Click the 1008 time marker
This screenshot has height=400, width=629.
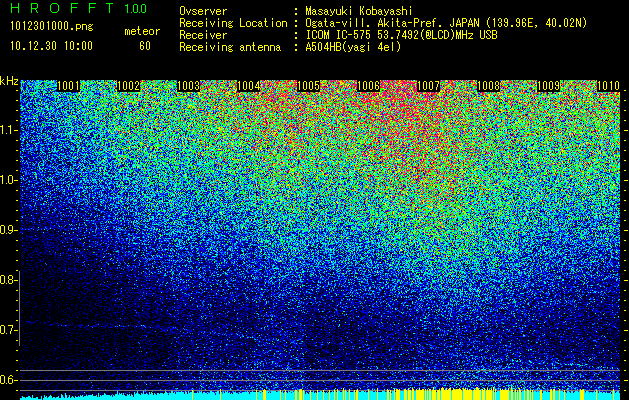click(489, 86)
